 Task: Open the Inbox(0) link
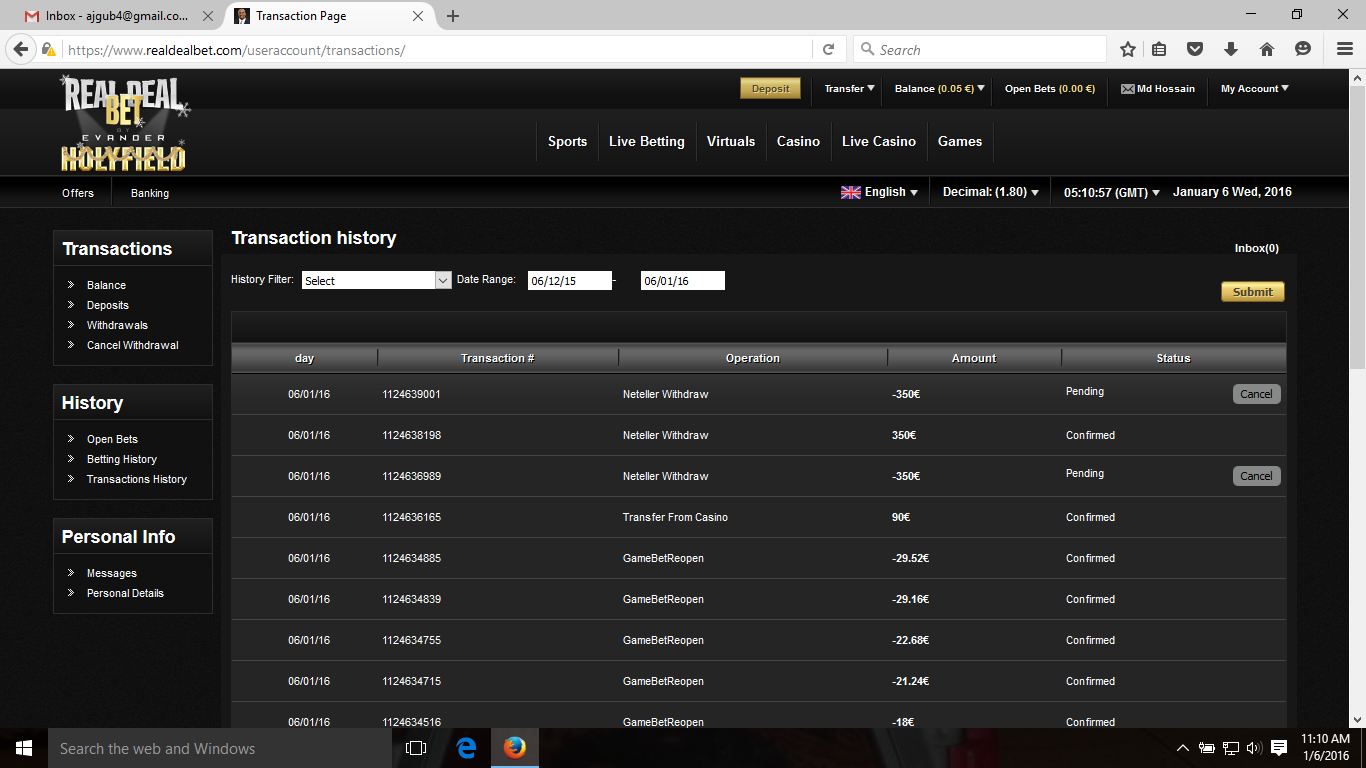1256,248
